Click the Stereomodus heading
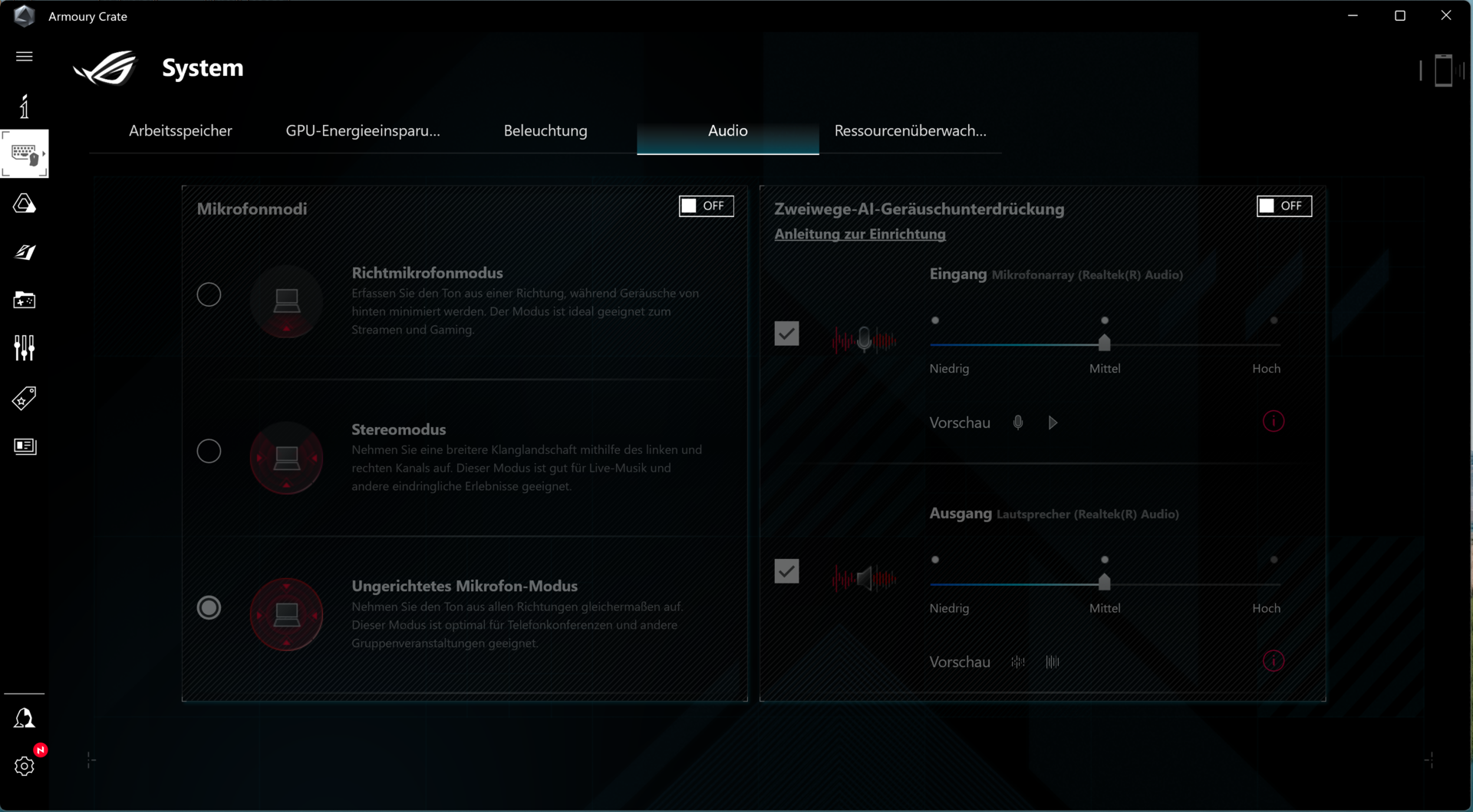 coord(399,429)
